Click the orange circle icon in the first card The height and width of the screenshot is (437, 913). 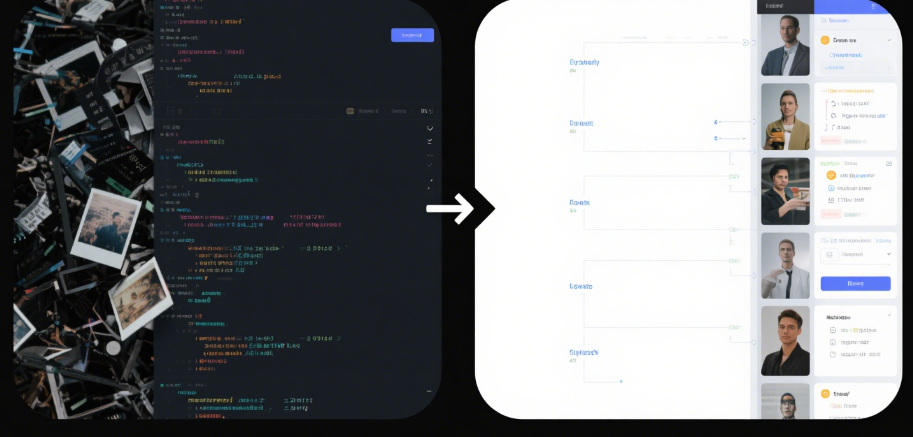[x=825, y=41]
